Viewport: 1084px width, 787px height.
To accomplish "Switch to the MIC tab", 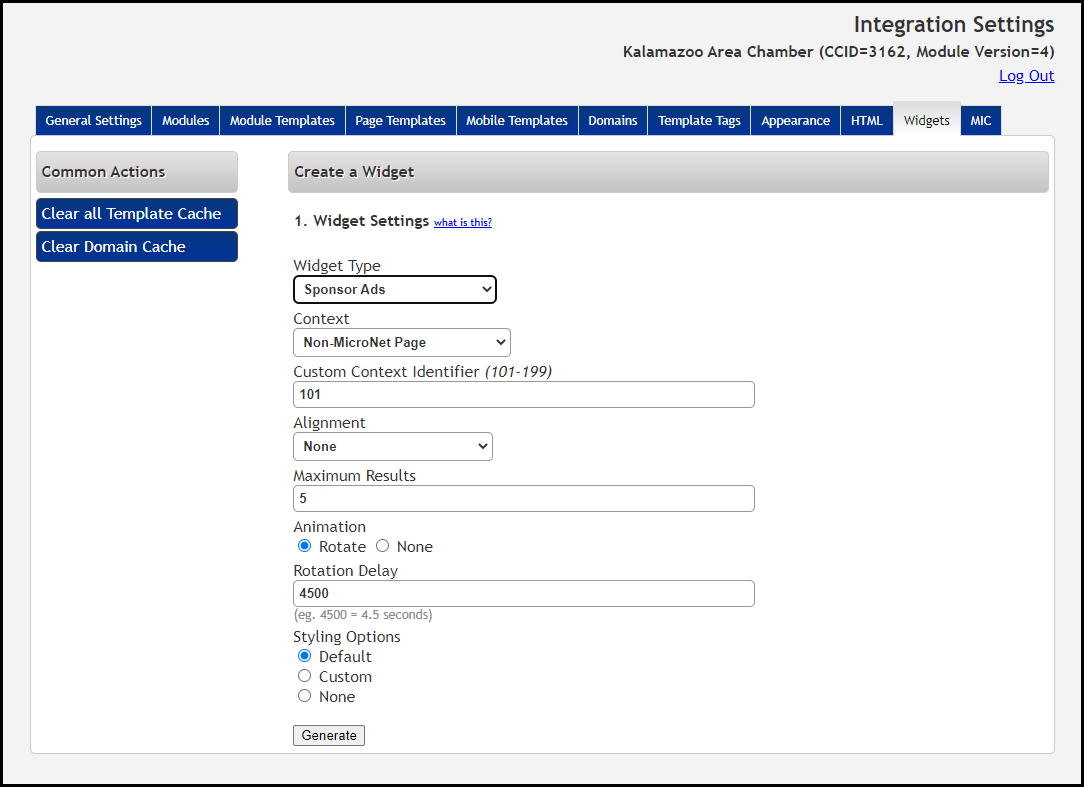I will click(980, 121).
